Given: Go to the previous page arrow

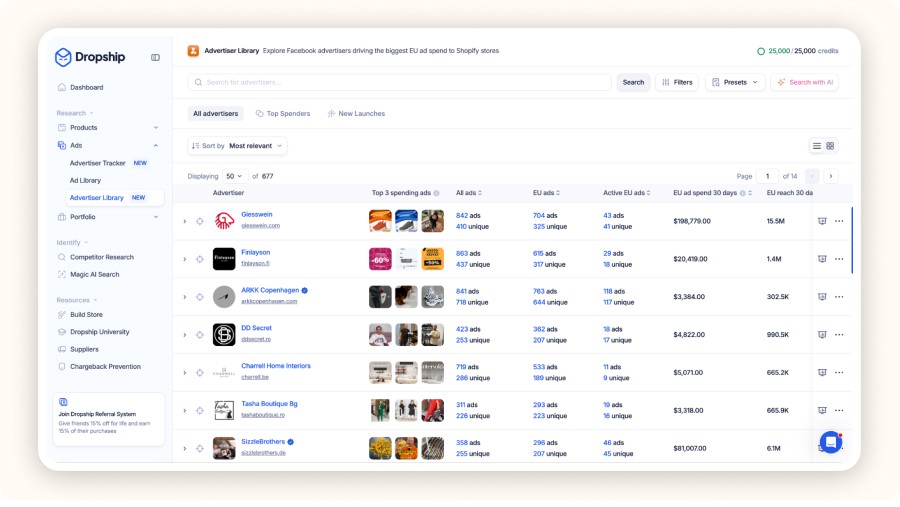Looking at the screenshot, I should click(812, 176).
